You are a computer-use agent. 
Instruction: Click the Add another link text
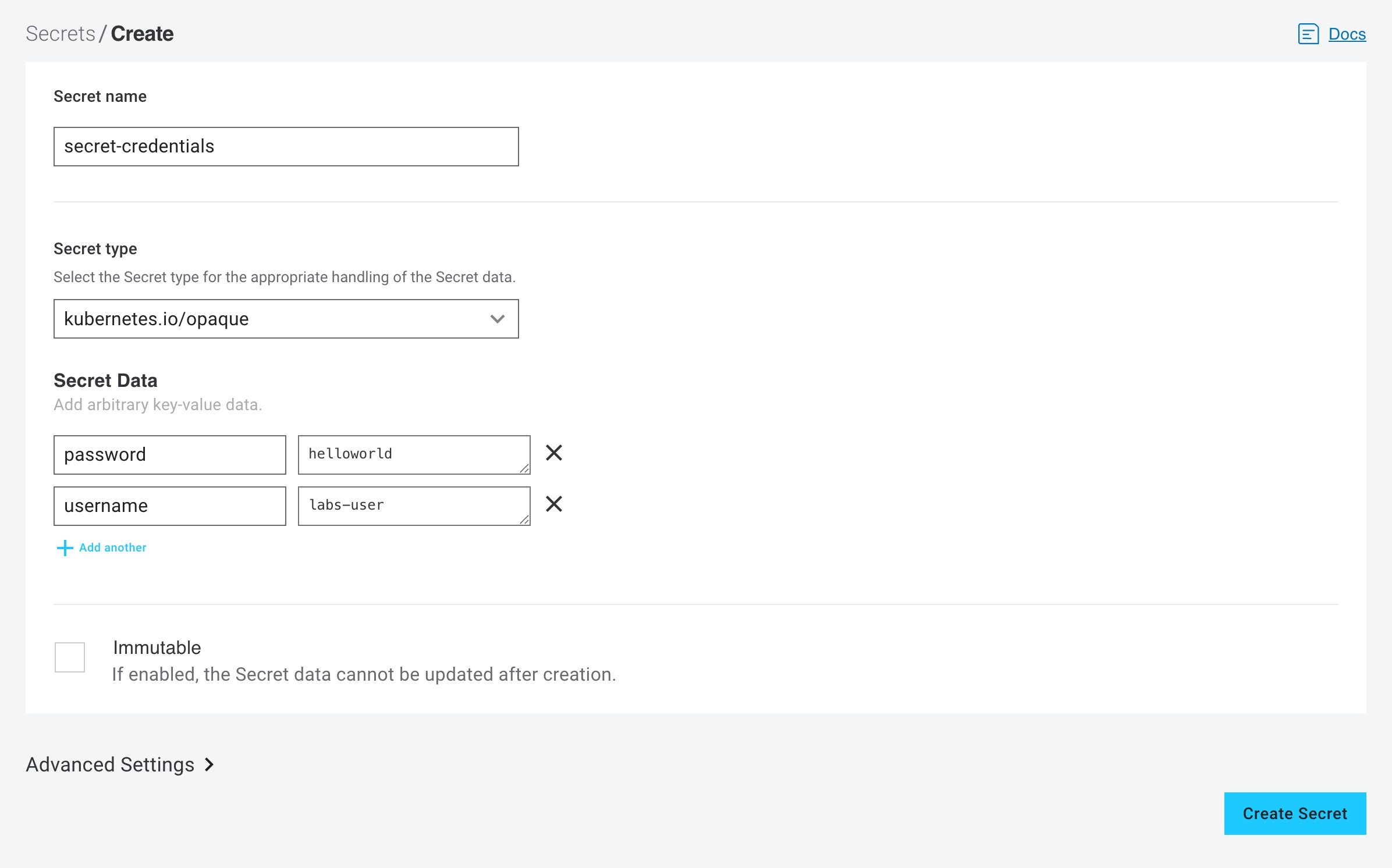point(112,548)
